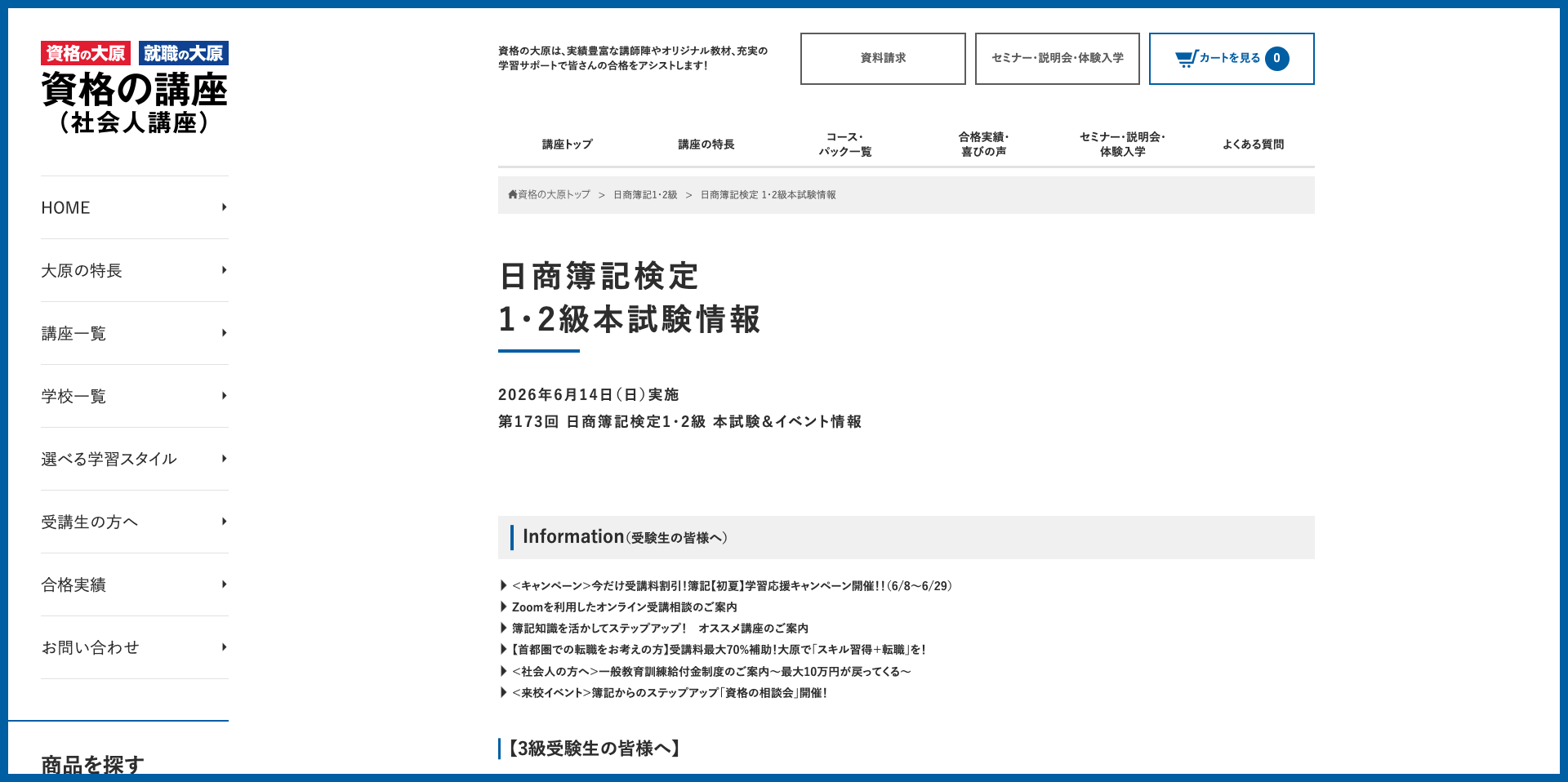This screenshot has height=782, width=1568.
Task: Open the 日商簿記1・2級 breadcrumb link
Action: (645, 195)
